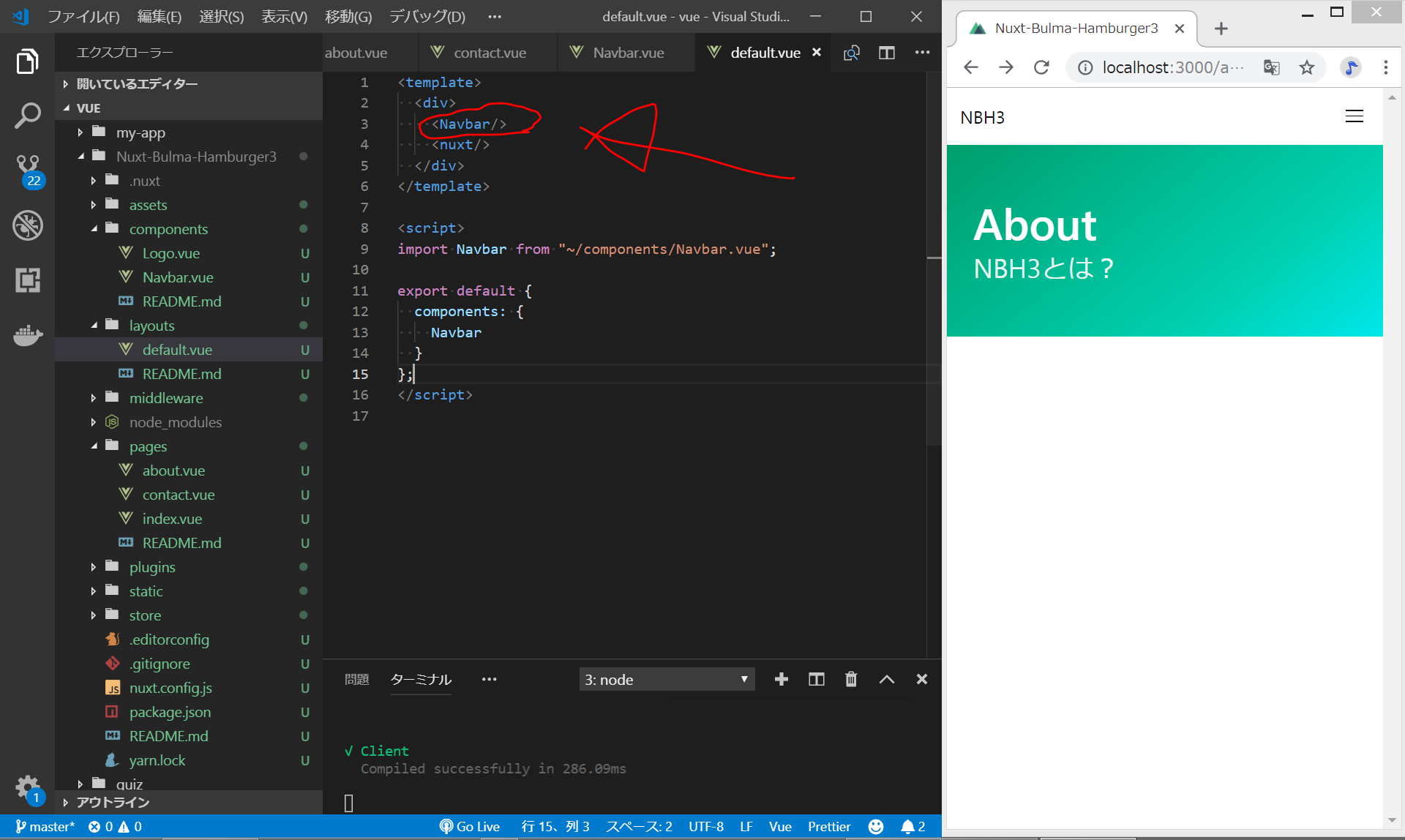Collapse the VUE workspace section
This screenshot has height=840, width=1405.
pyautogui.click(x=189, y=108)
